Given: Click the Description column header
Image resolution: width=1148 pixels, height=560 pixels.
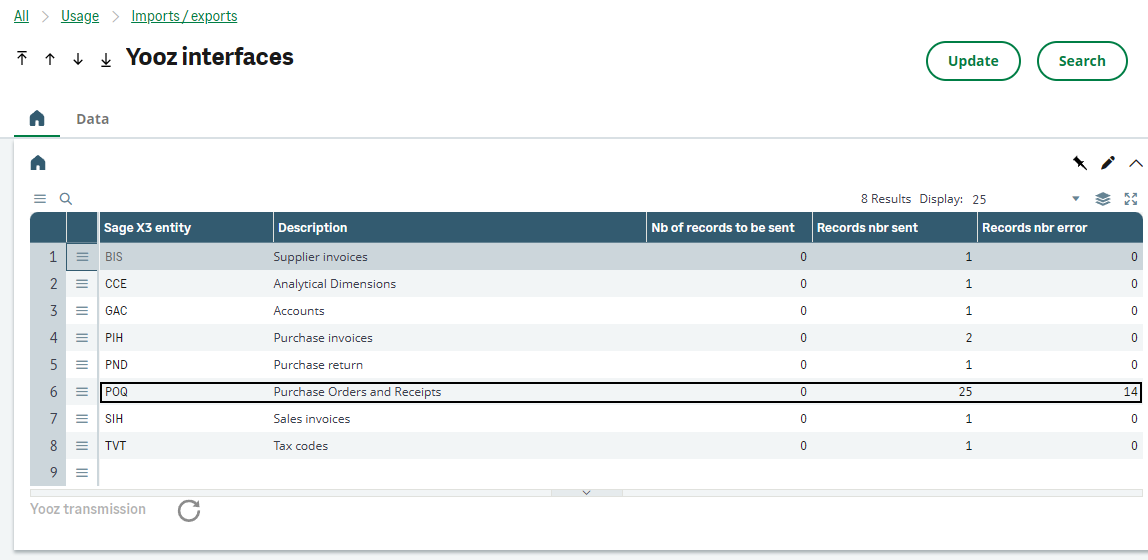Looking at the screenshot, I should 459,228.
